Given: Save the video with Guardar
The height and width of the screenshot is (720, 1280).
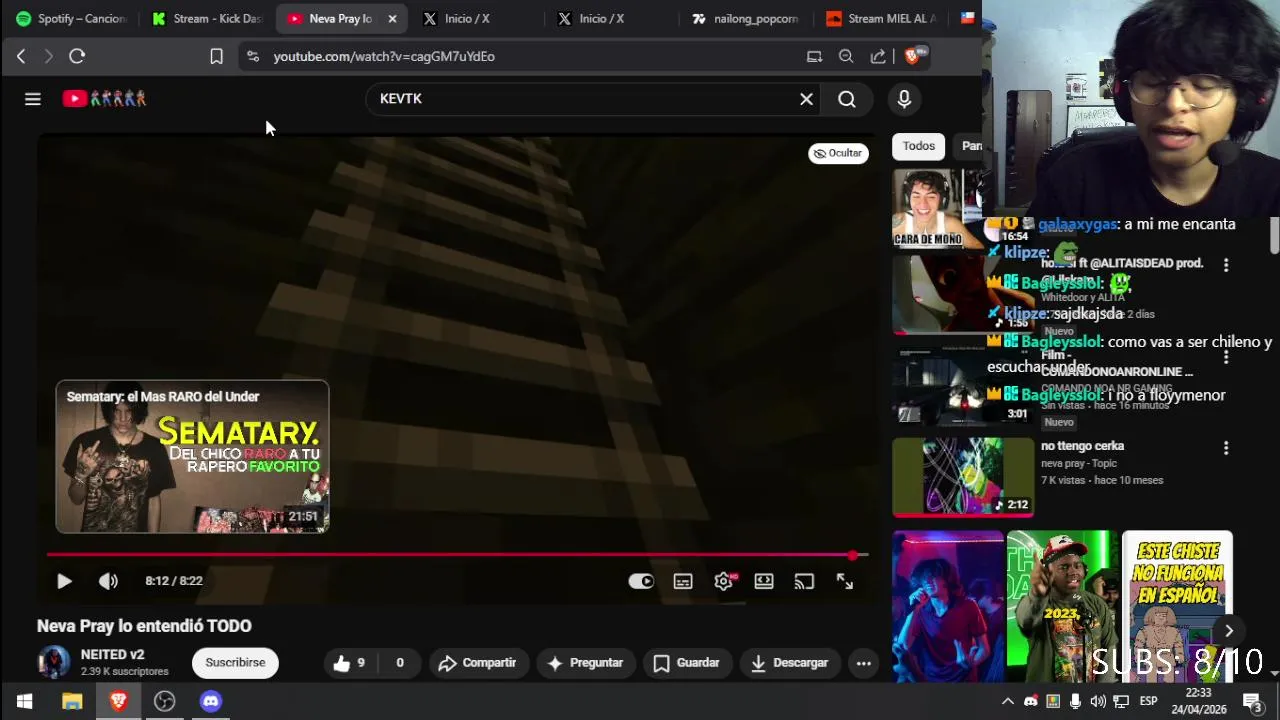Looking at the screenshot, I should pos(686,663).
